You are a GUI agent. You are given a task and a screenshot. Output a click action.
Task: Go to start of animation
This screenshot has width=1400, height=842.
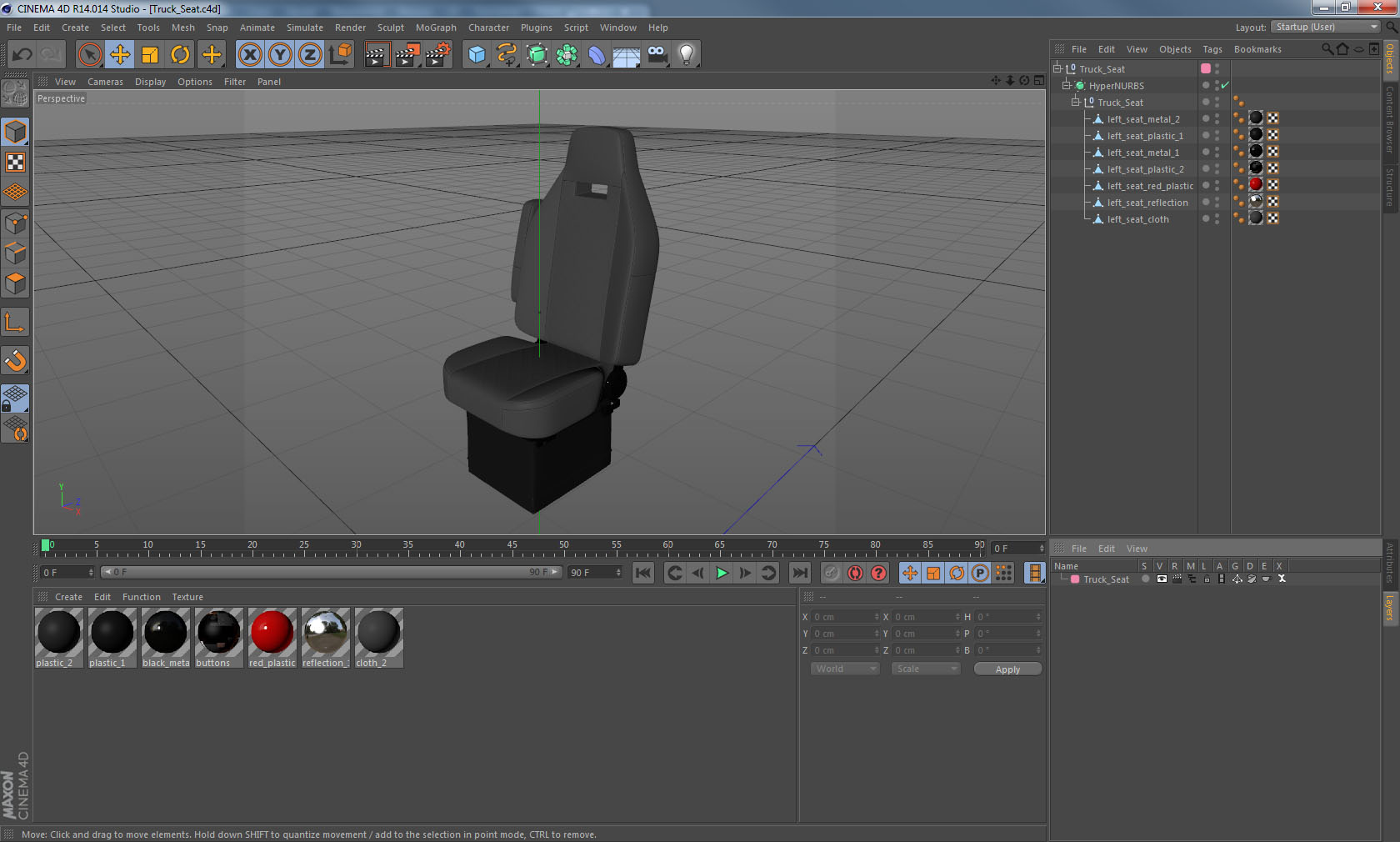[643, 573]
